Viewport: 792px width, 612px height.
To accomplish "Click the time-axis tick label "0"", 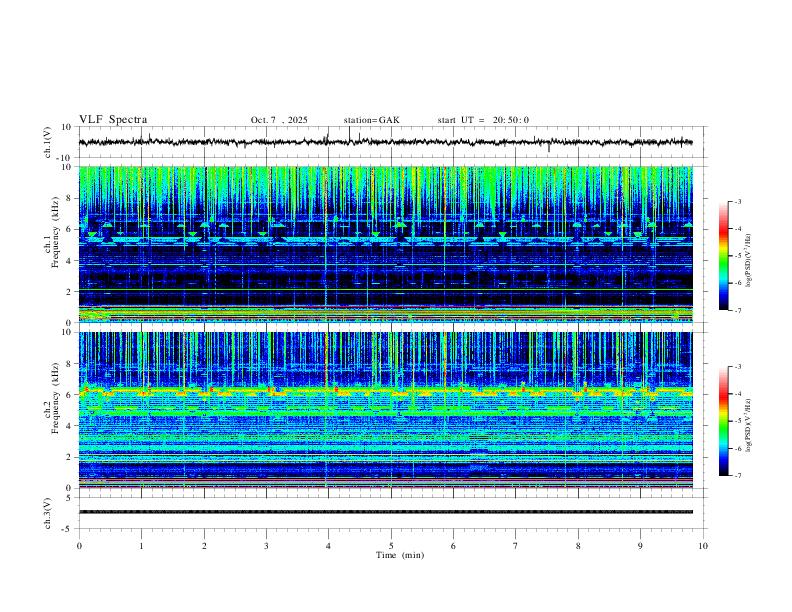I will tap(79, 546).
